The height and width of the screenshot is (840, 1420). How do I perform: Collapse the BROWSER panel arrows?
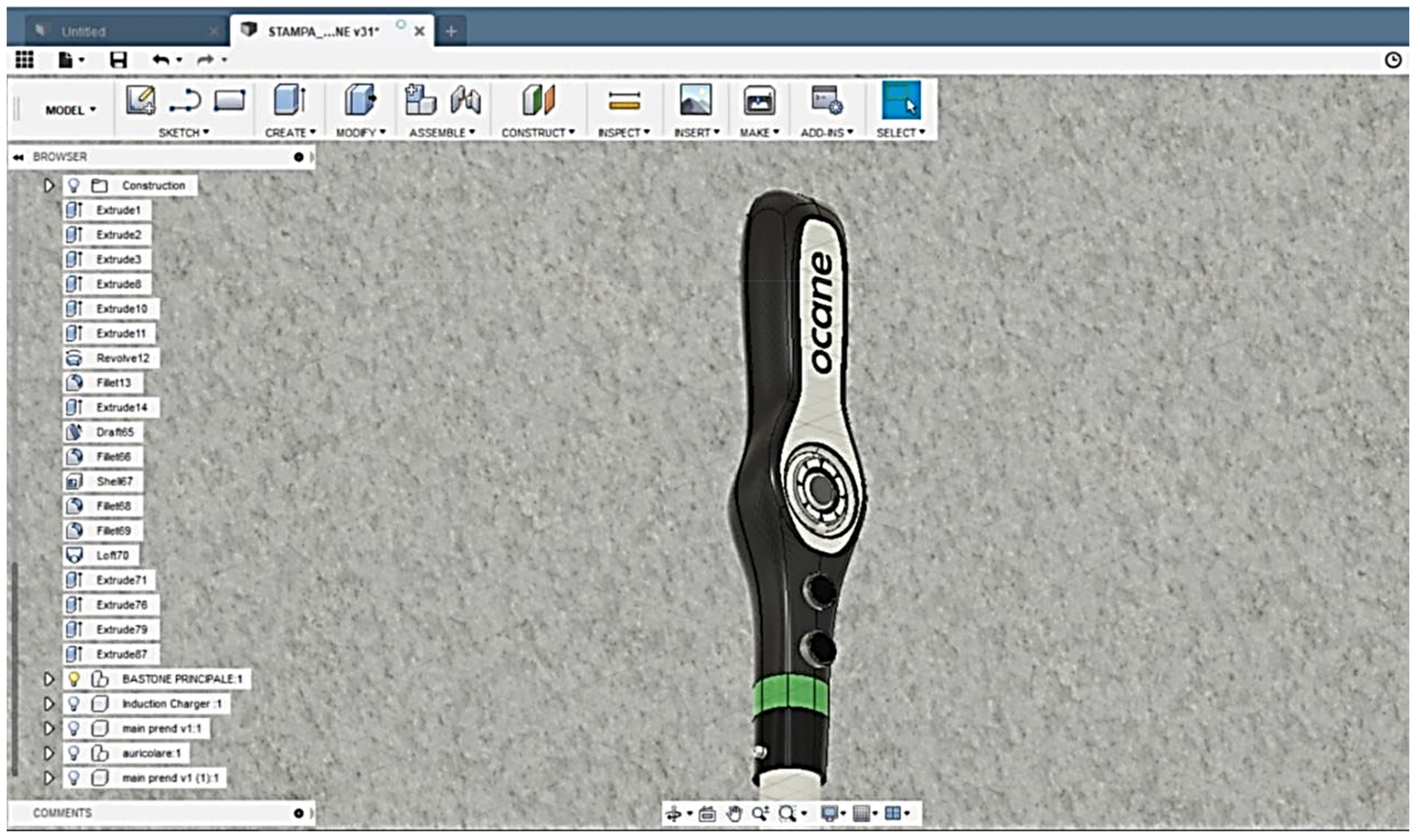pos(18,157)
